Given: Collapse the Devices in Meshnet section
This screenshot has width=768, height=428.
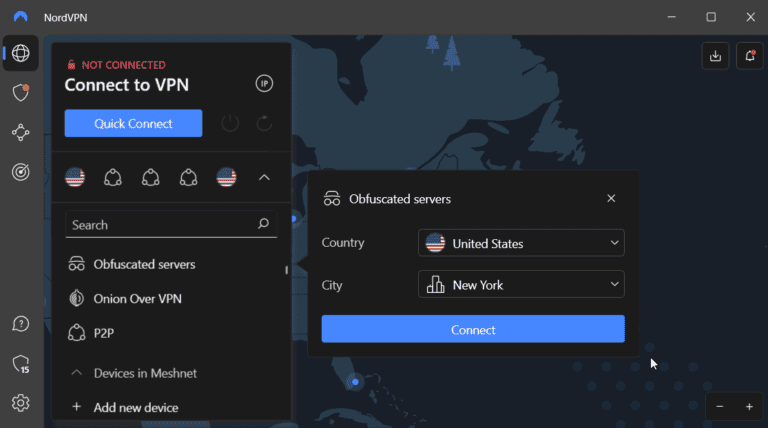Looking at the screenshot, I should coord(76,373).
